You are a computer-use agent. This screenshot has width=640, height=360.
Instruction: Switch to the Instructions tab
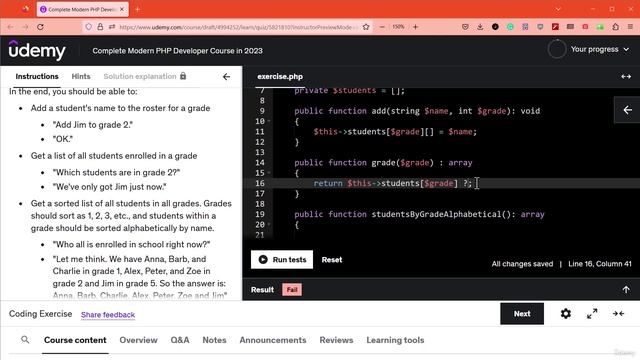coord(37,76)
